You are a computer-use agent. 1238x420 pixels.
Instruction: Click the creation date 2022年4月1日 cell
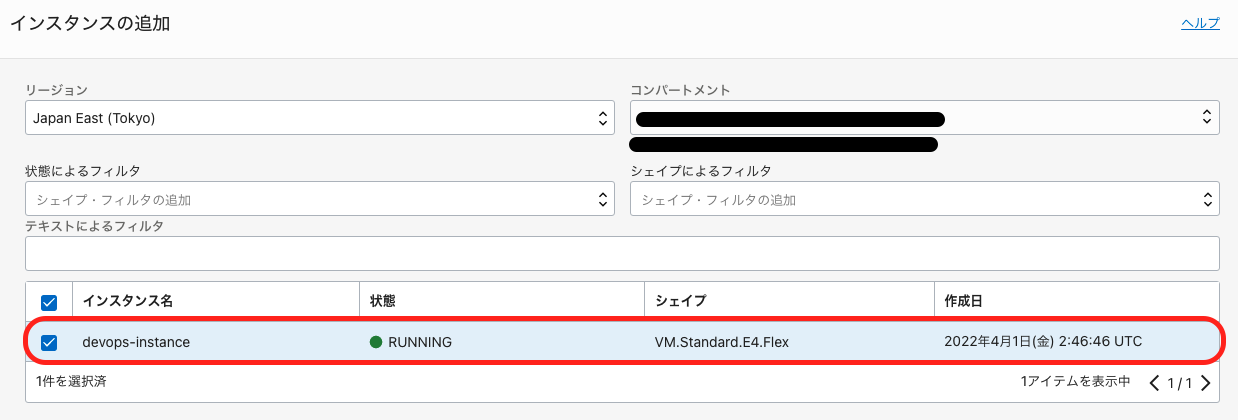pyautogui.click(x=1042, y=342)
